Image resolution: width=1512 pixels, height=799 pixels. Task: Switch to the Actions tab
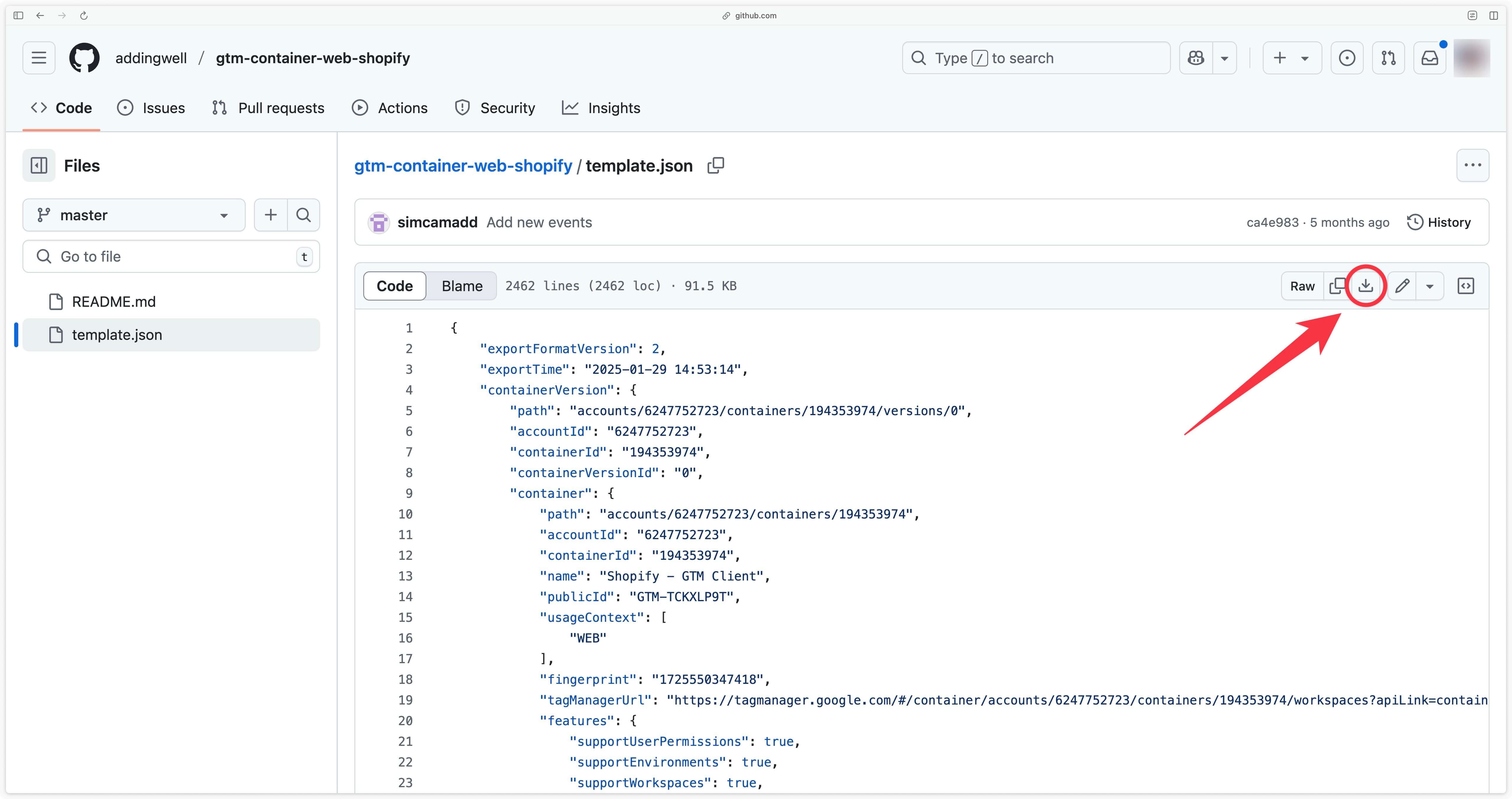pyautogui.click(x=390, y=108)
